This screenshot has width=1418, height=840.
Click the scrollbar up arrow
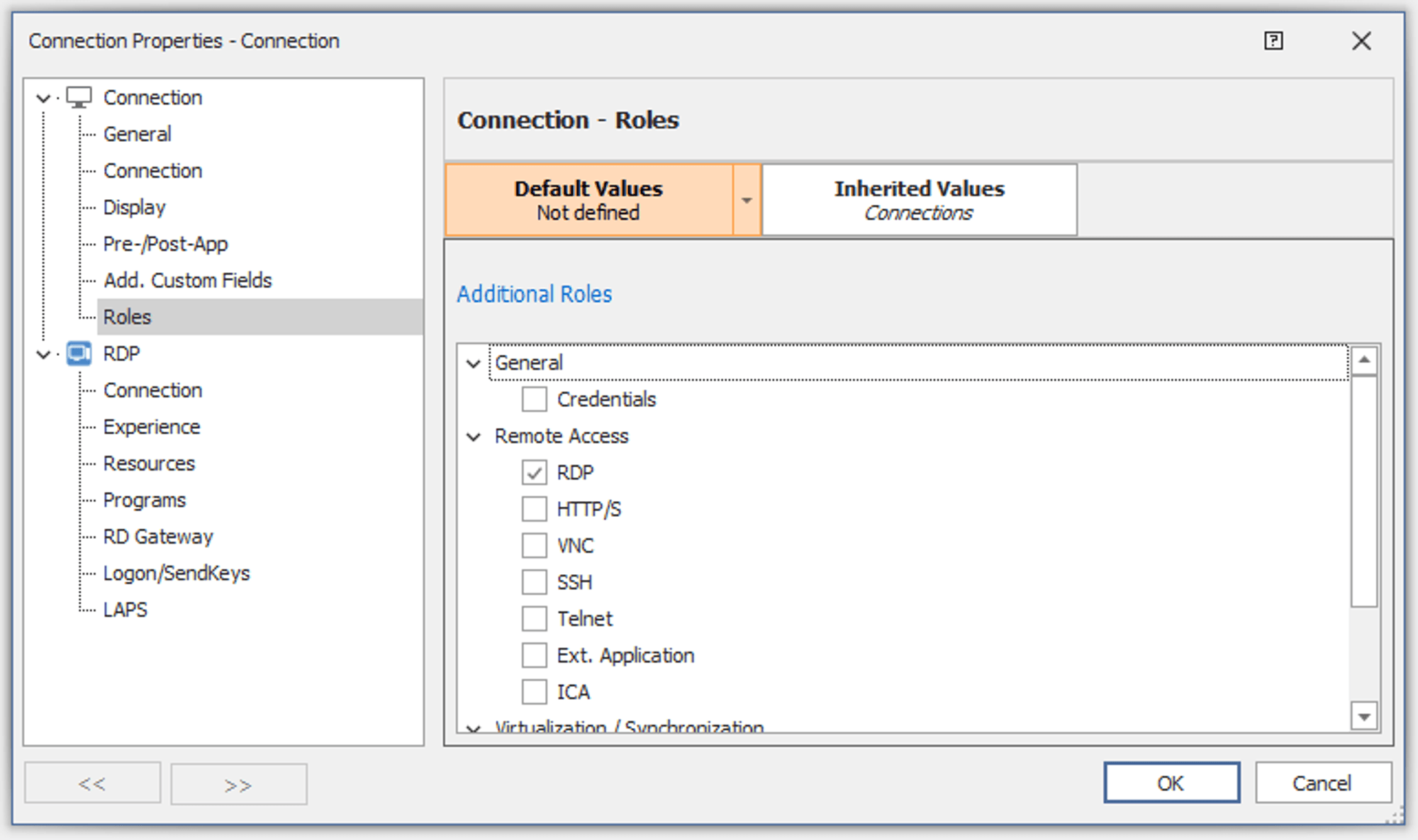tap(1363, 360)
